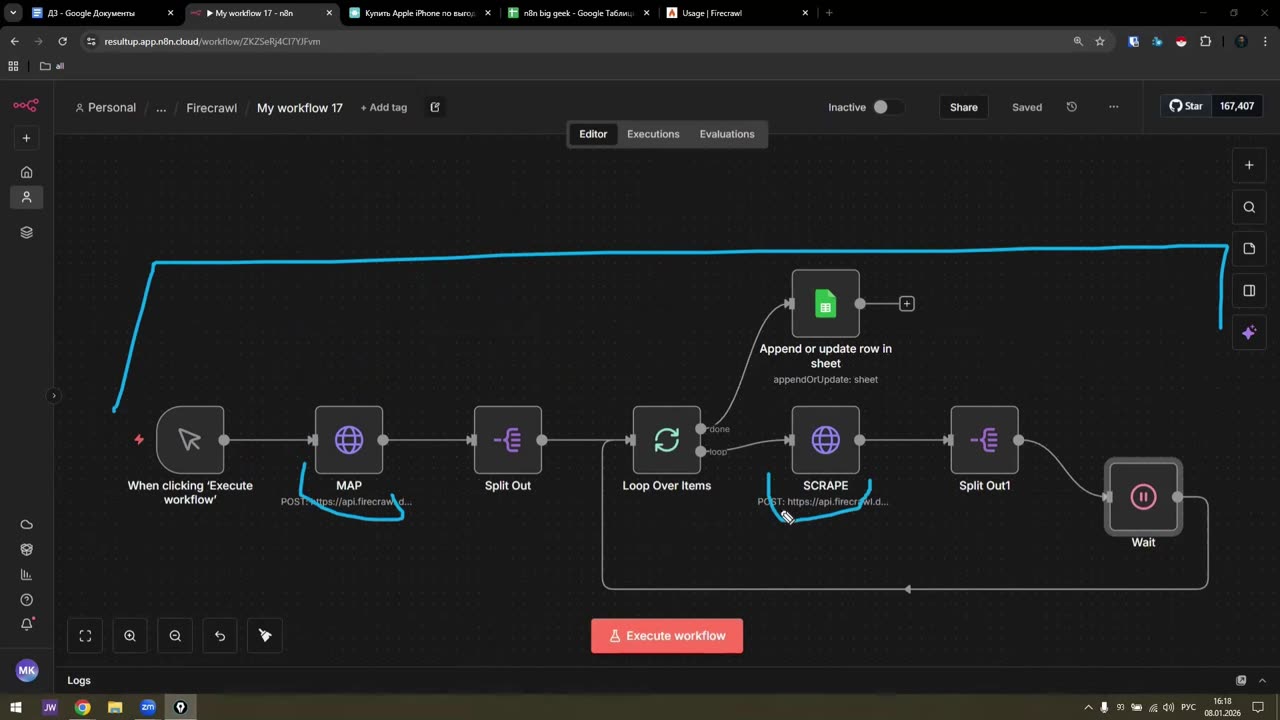Add a sticky note using the canvas note icon
The image size is (1280, 720).
coord(1249,249)
